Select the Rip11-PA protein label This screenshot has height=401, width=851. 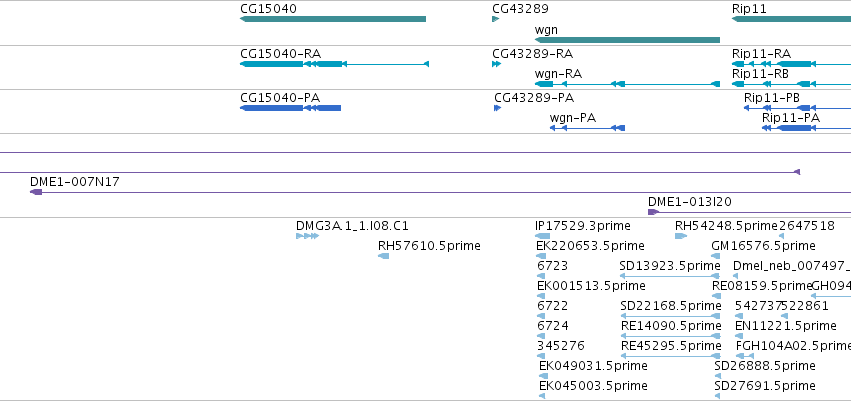(x=791, y=118)
